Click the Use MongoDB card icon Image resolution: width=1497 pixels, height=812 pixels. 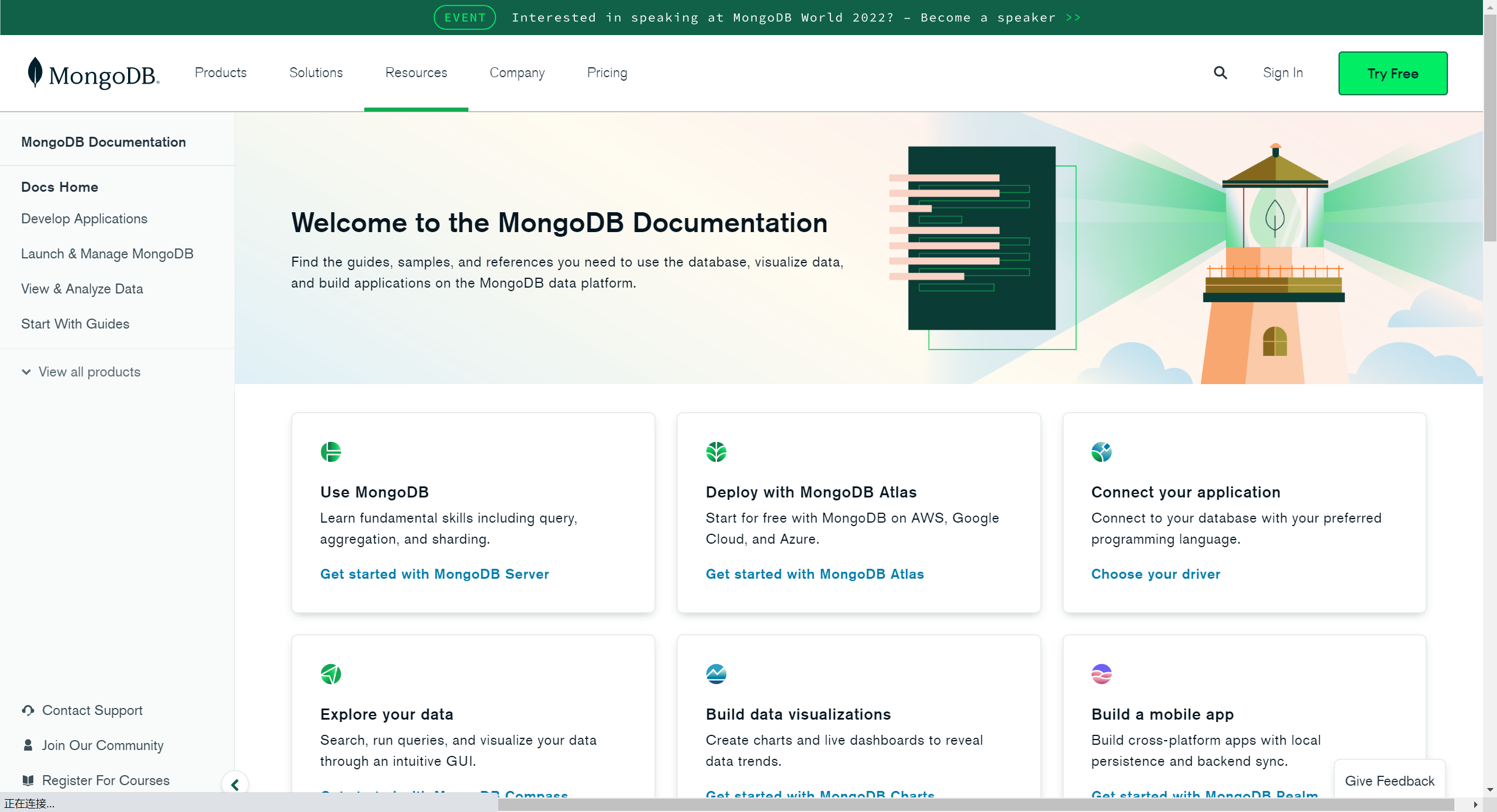(x=330, y=451)
